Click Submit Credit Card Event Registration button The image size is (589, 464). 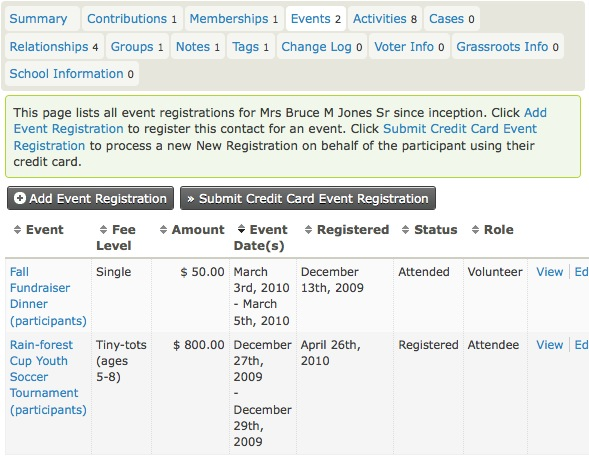coord(308,198)
